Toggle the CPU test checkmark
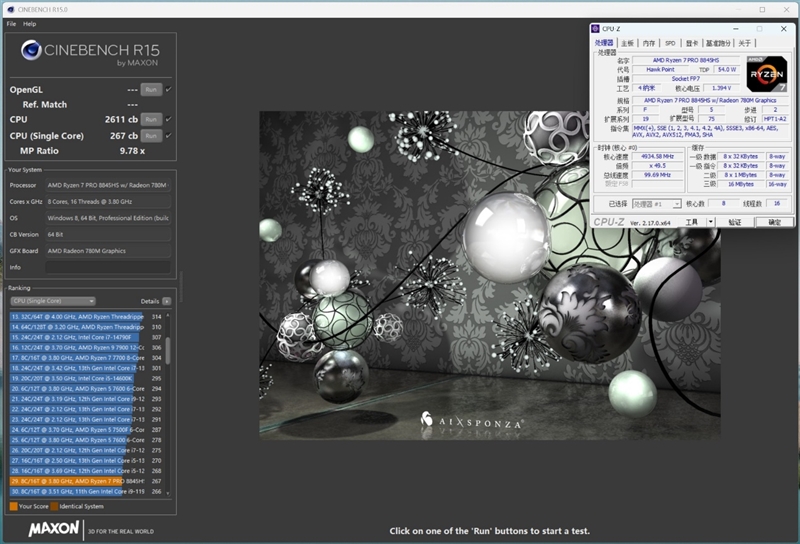800x544 pixels. 168,119
